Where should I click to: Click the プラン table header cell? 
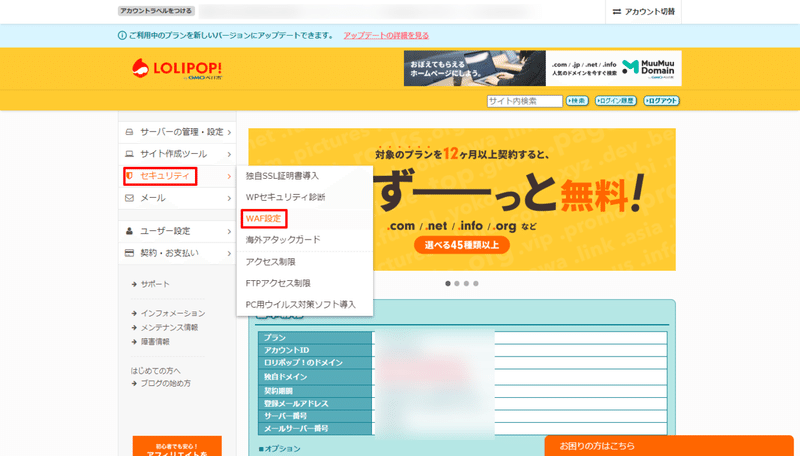[x=315, y=338]
